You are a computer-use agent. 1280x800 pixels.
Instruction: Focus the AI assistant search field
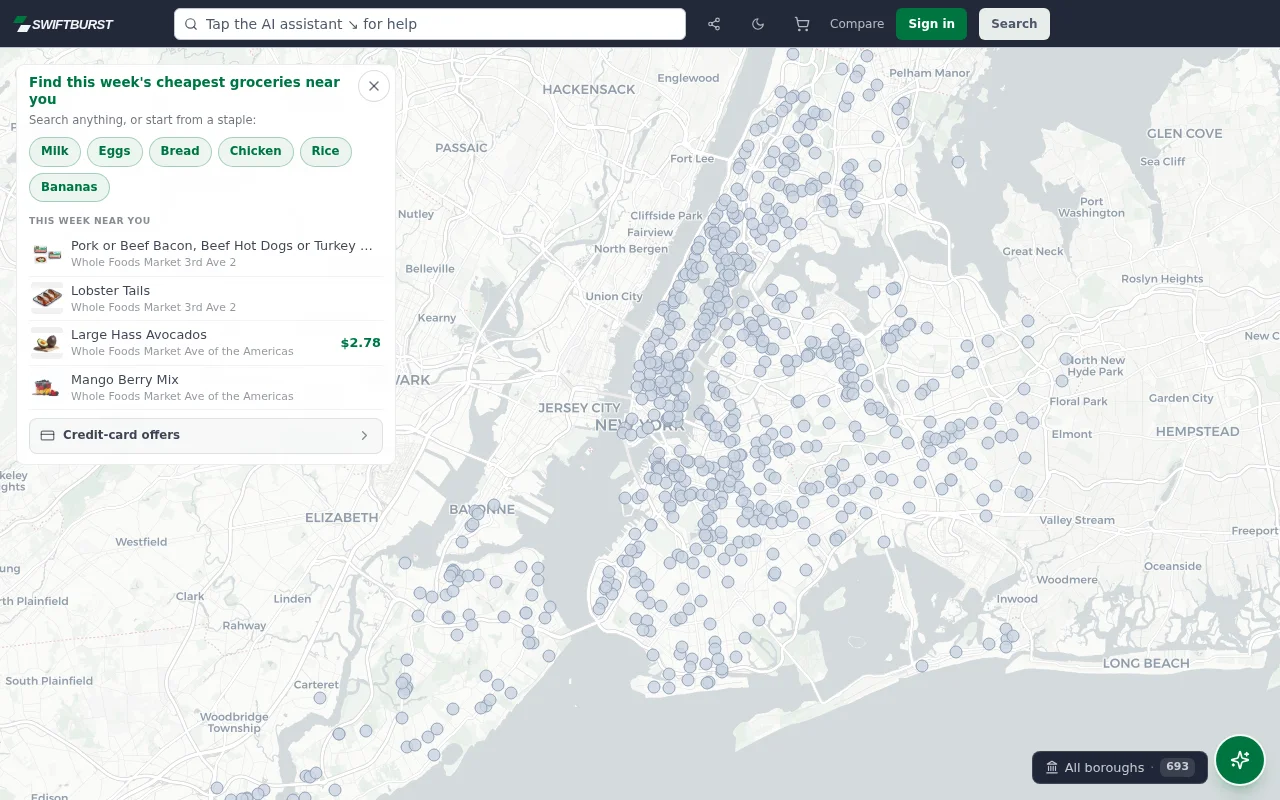tap(430, 24)
